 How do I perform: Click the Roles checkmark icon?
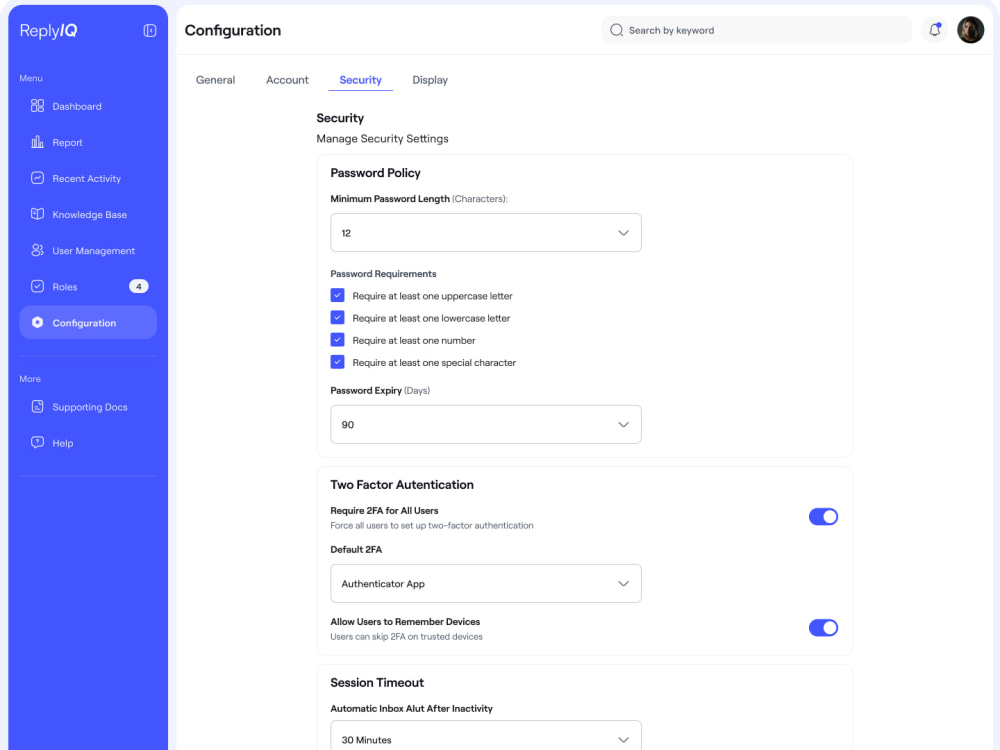(38, 286)
